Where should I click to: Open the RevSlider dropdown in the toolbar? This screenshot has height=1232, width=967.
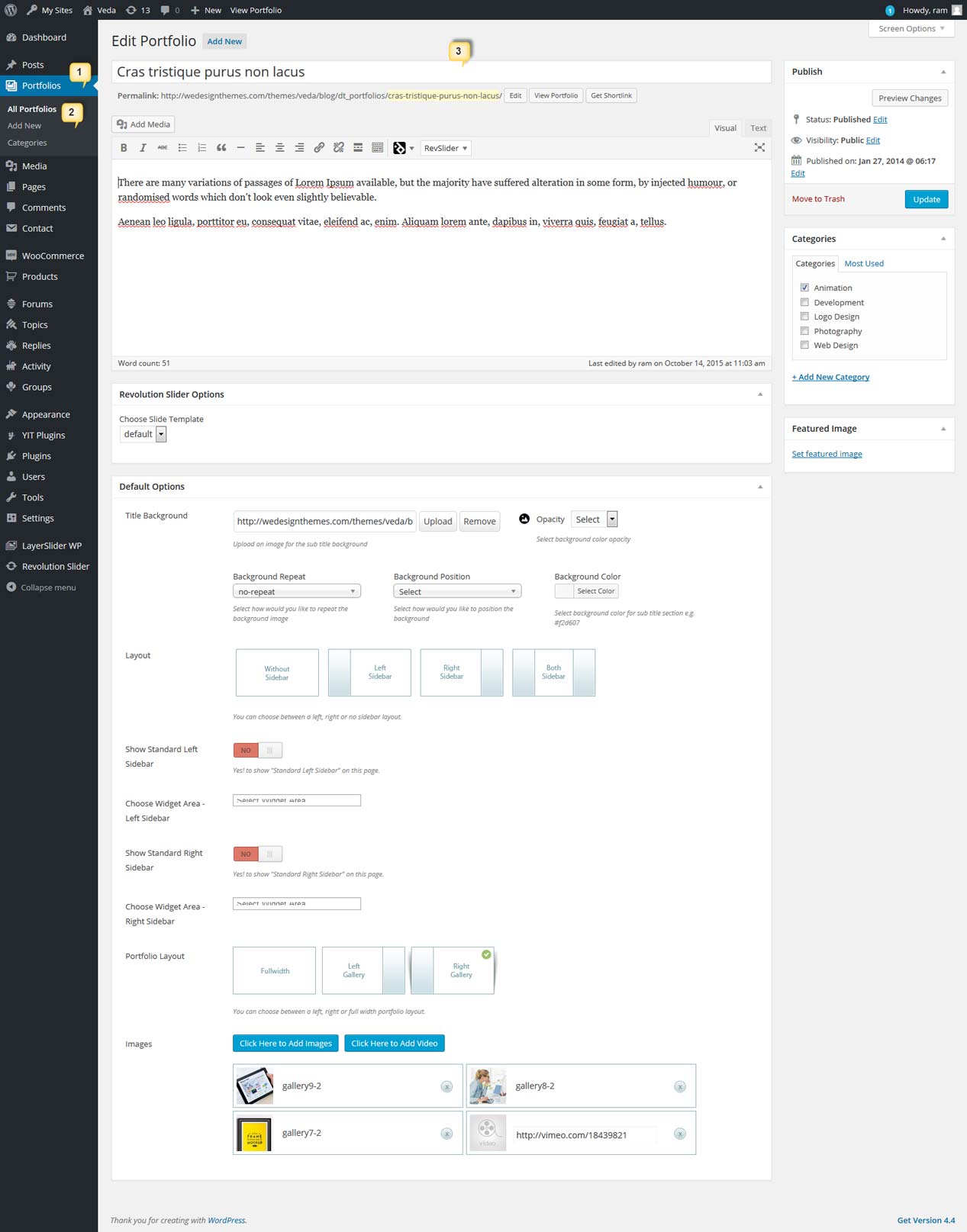click(x=446, y=148)
